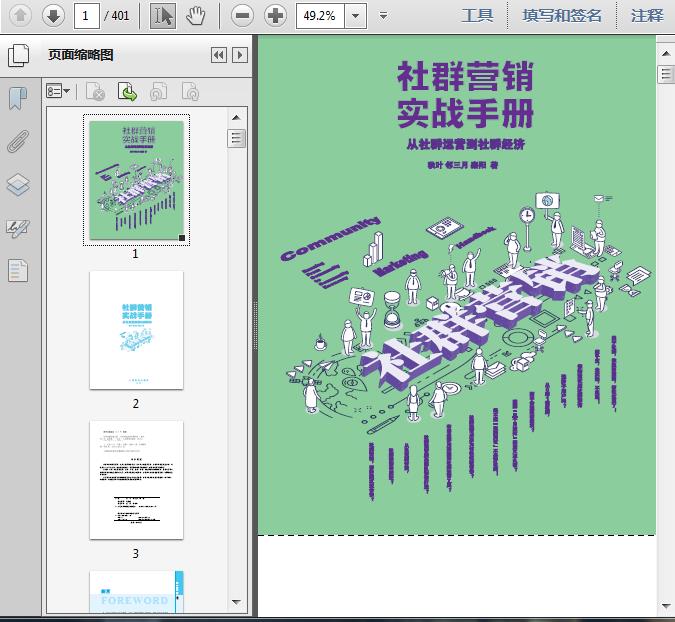Click page label 3 under thumbnail
The height and width of the screenshot is (622, 675).
pyautogui.click(x=136, y=554)
